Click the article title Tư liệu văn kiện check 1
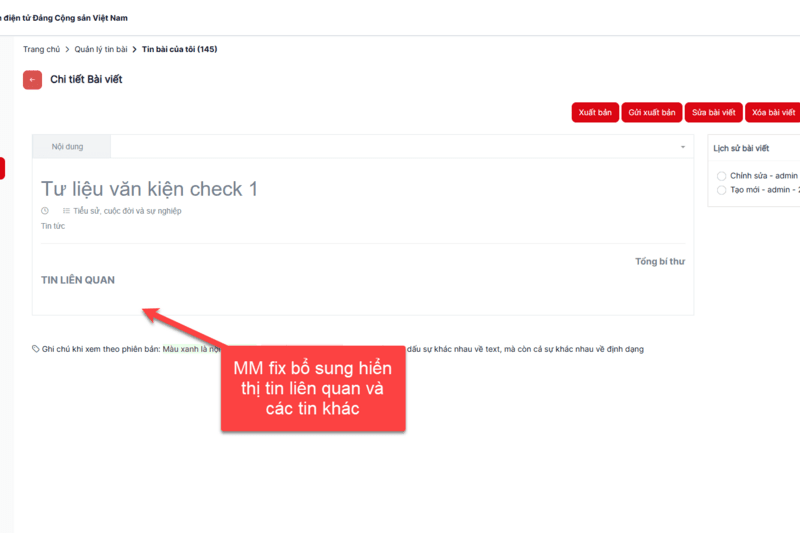The image size is (800, 533). click(x=149, y=189)
